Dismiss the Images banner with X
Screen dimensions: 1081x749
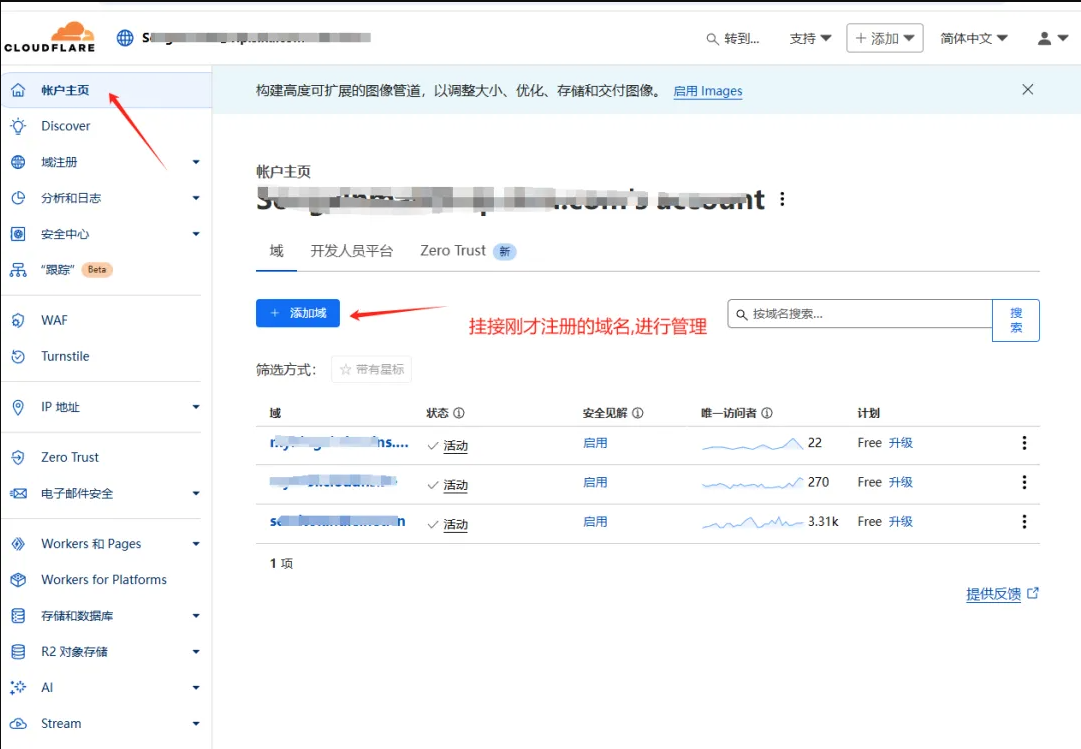tap(1027, 90)
